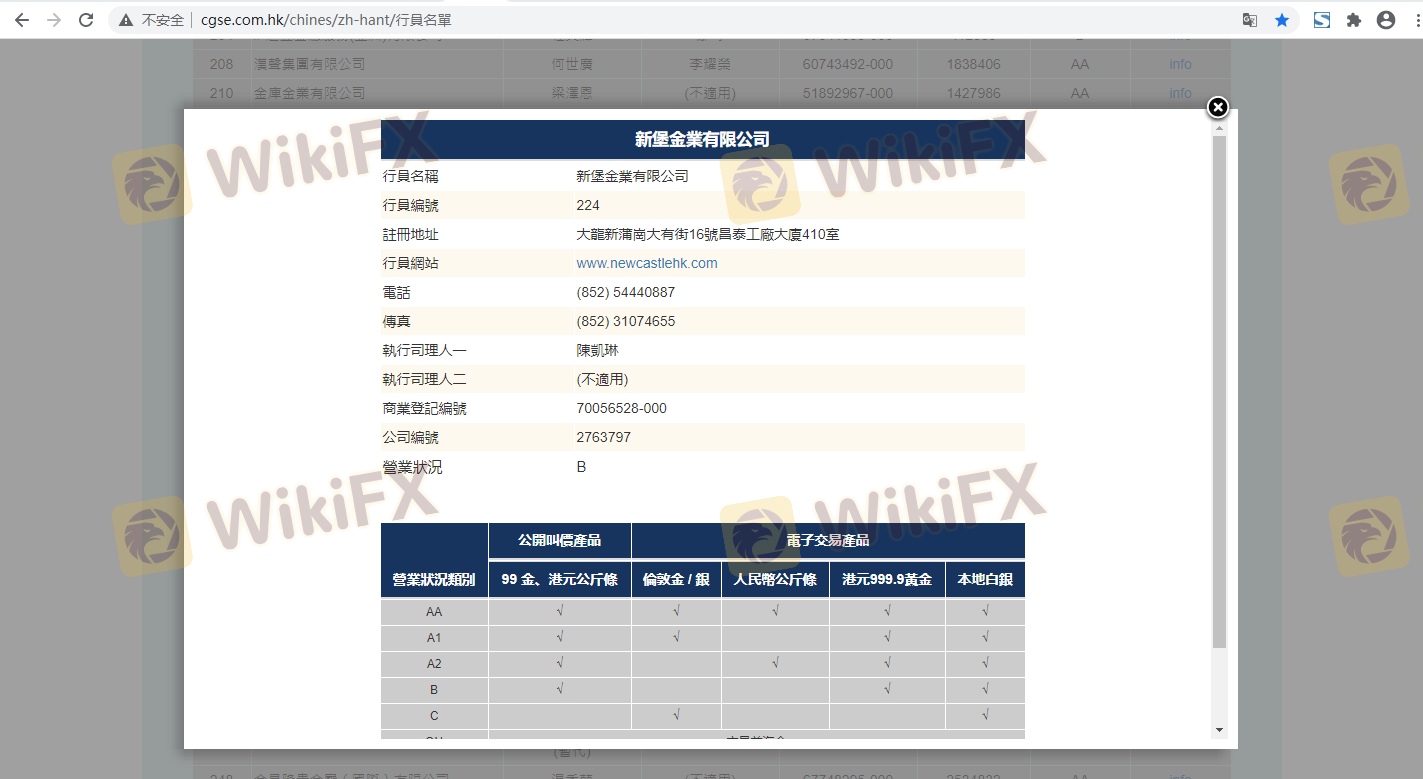
Task: Select the company number 2763797
Action: (603, 437)
